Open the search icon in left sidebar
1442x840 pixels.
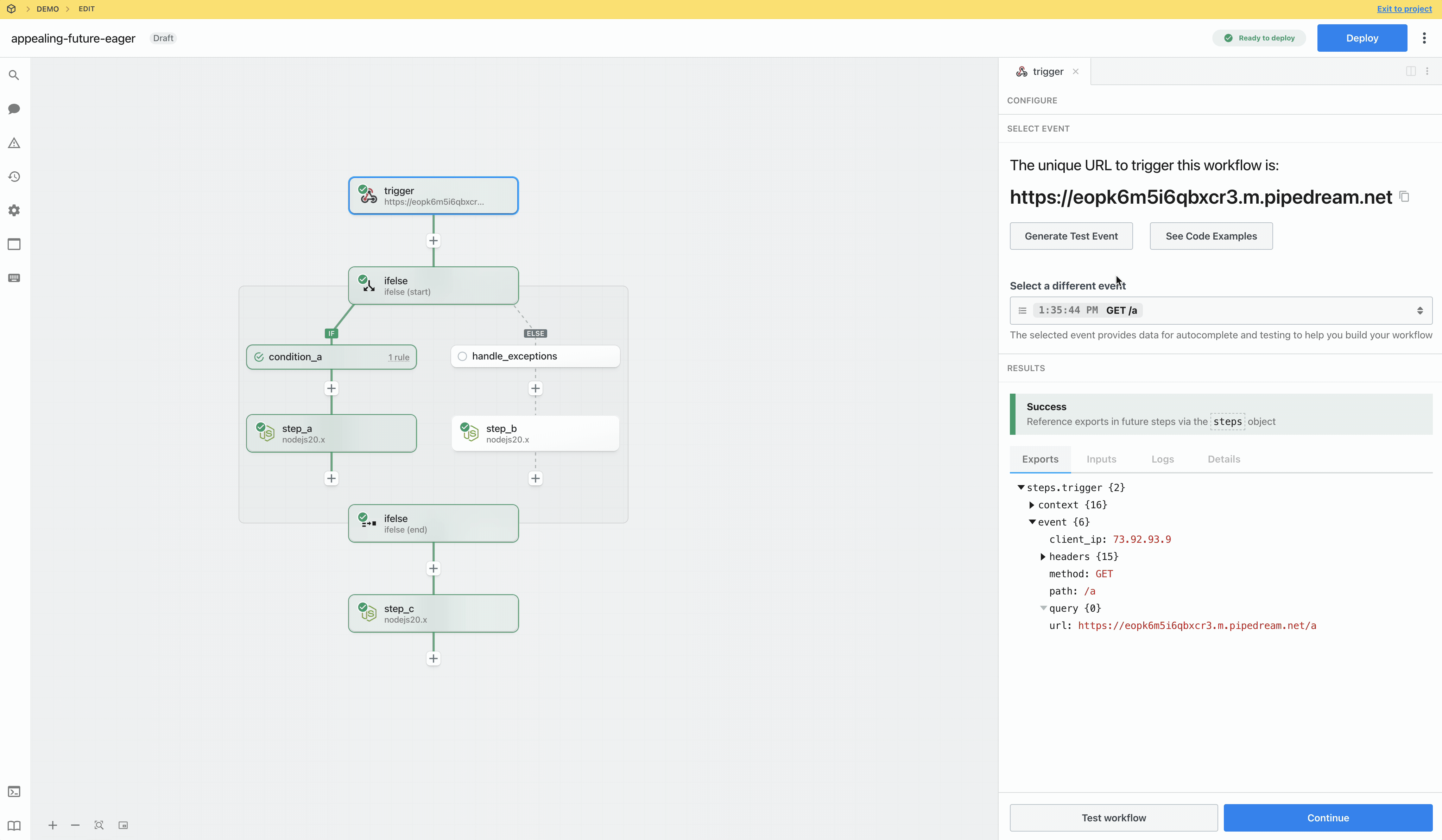click(x=14, y=75)
